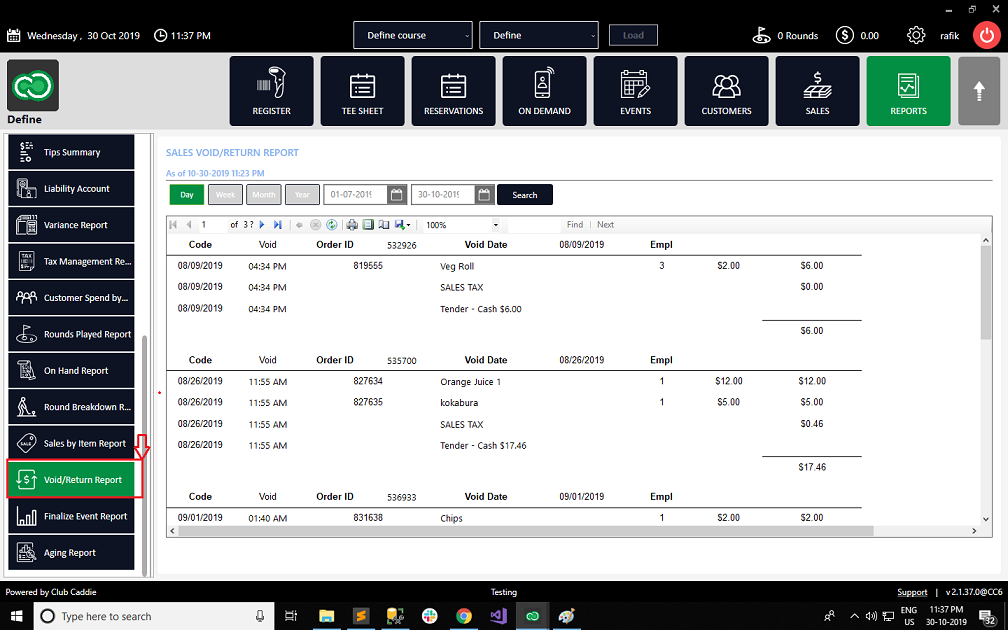Switch date range to Month
Screen dimensions: 1008x630
pos(264,195)
